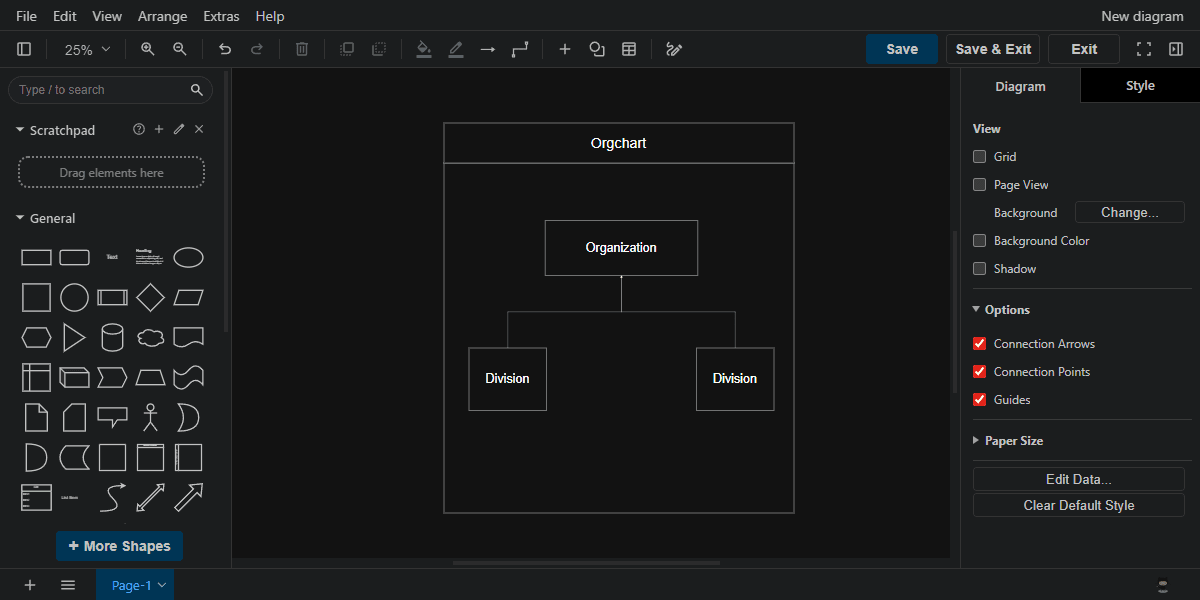Pick the diamond shape from General

[151, 298]
